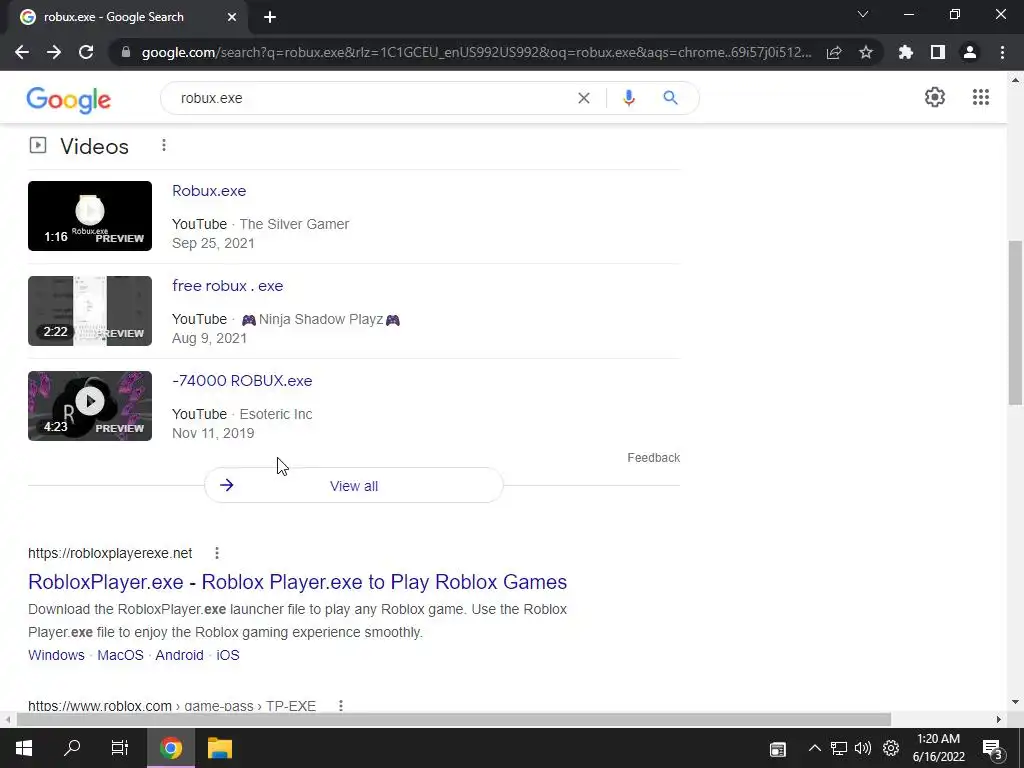1024x768 pixels.
Task: View all video results
Action: pyautogui.click(x=354, y=485)
